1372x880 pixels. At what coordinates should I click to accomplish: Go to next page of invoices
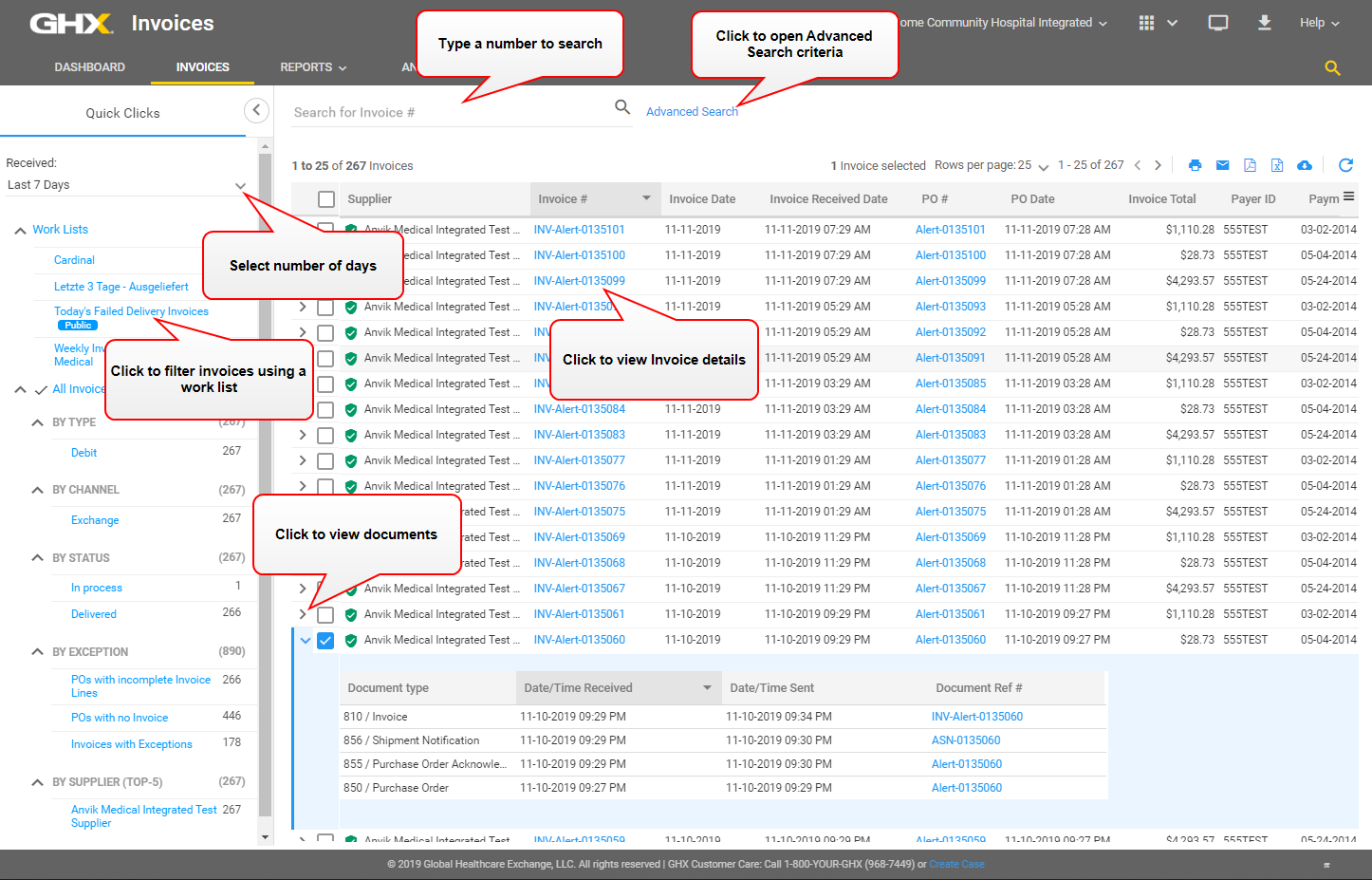pos(1158,165)
